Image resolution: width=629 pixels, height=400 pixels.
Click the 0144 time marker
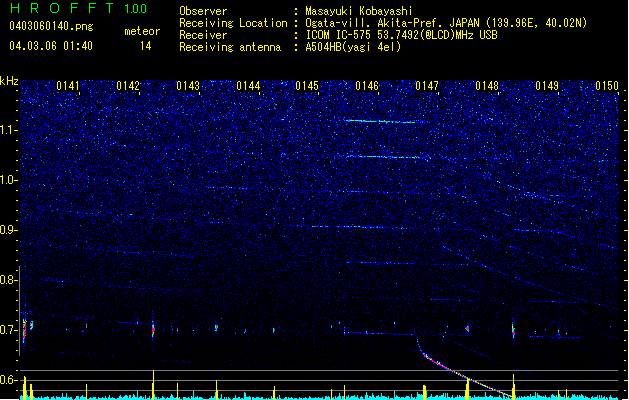pyautogui.click(x=248, y=86)
